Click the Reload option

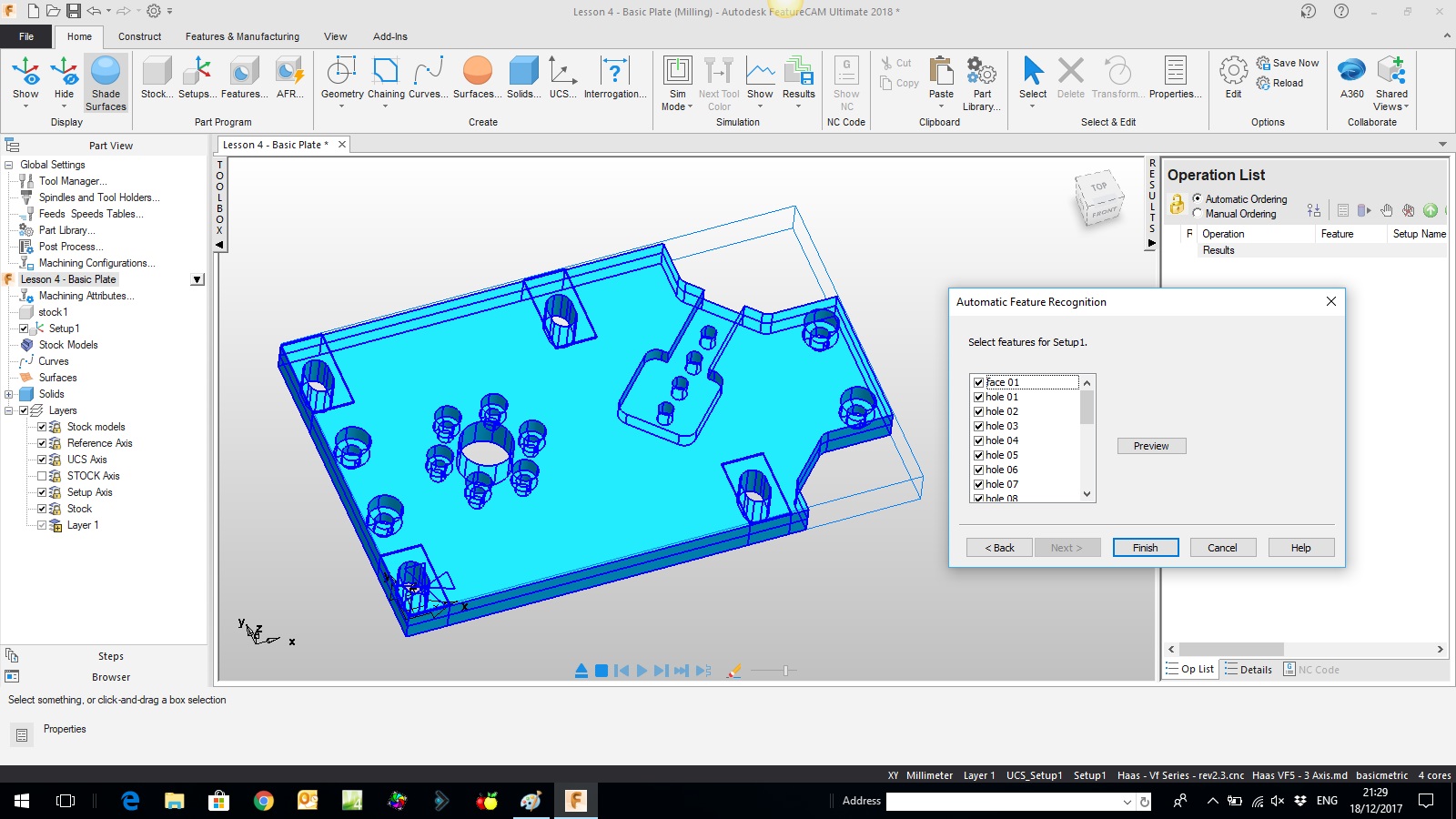click(x=1279, y=83)
